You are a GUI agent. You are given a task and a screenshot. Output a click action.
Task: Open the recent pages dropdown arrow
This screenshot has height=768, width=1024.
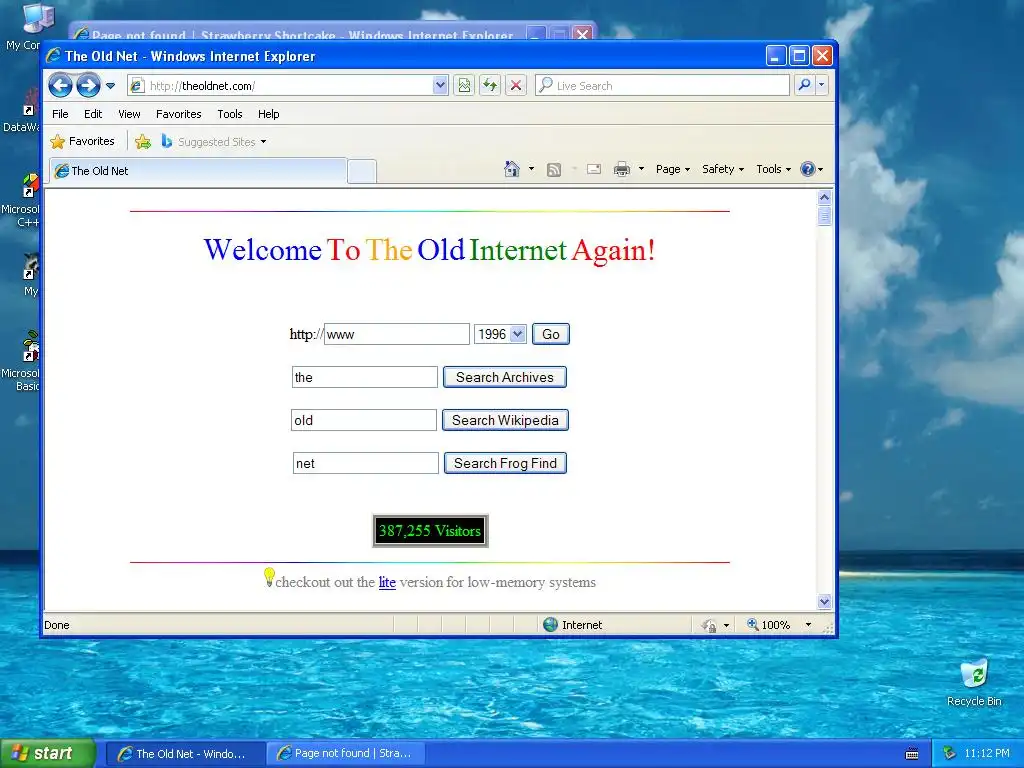click(x=110, y=86)
